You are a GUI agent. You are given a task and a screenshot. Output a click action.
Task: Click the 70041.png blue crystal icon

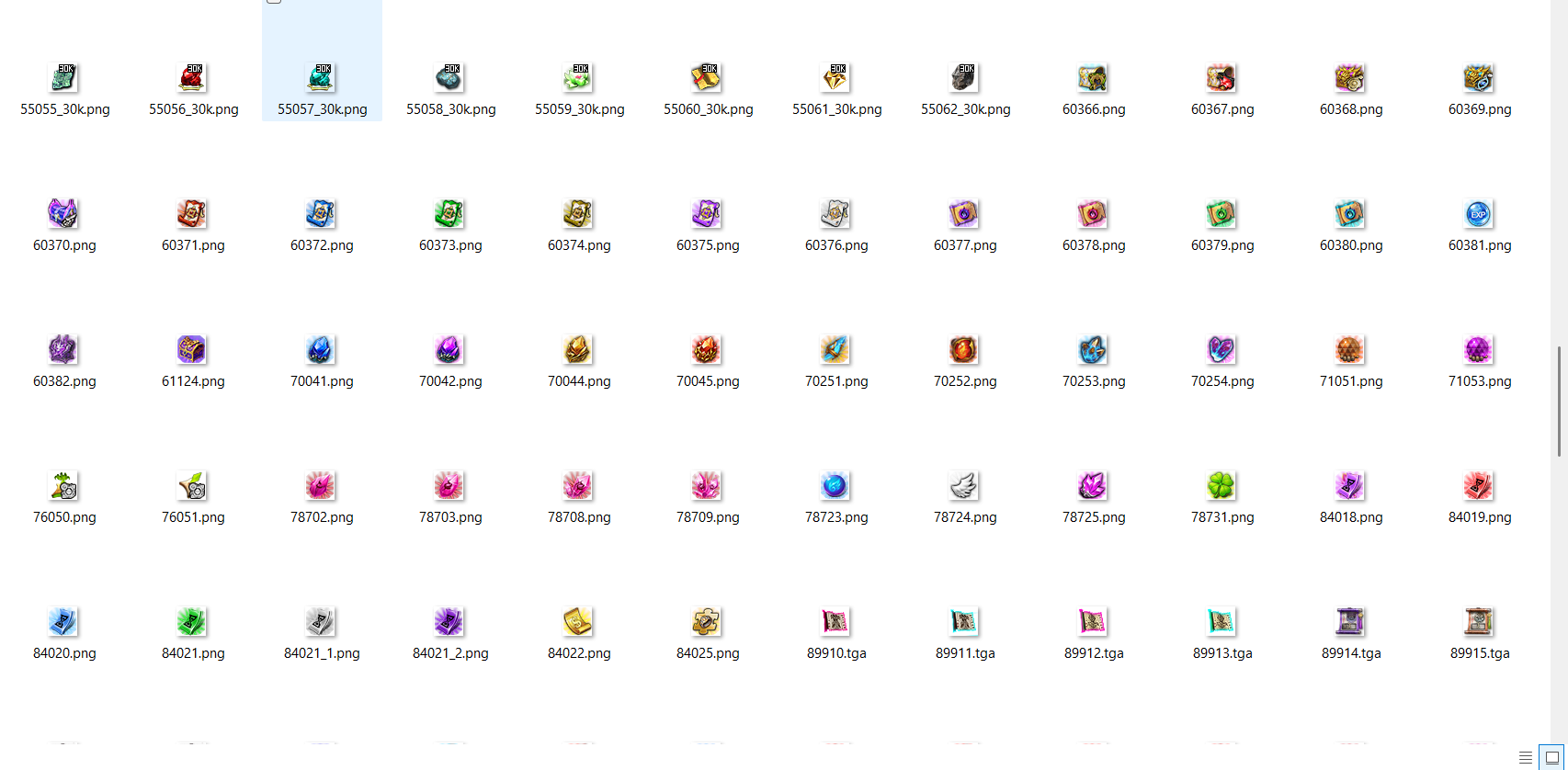click(321, 350)
